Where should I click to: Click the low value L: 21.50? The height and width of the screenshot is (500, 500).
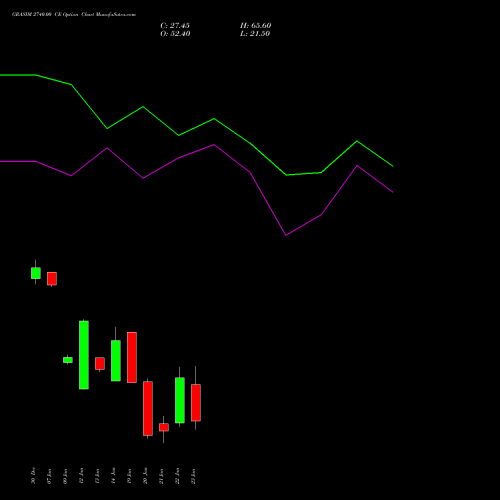[x=255, y=34]
